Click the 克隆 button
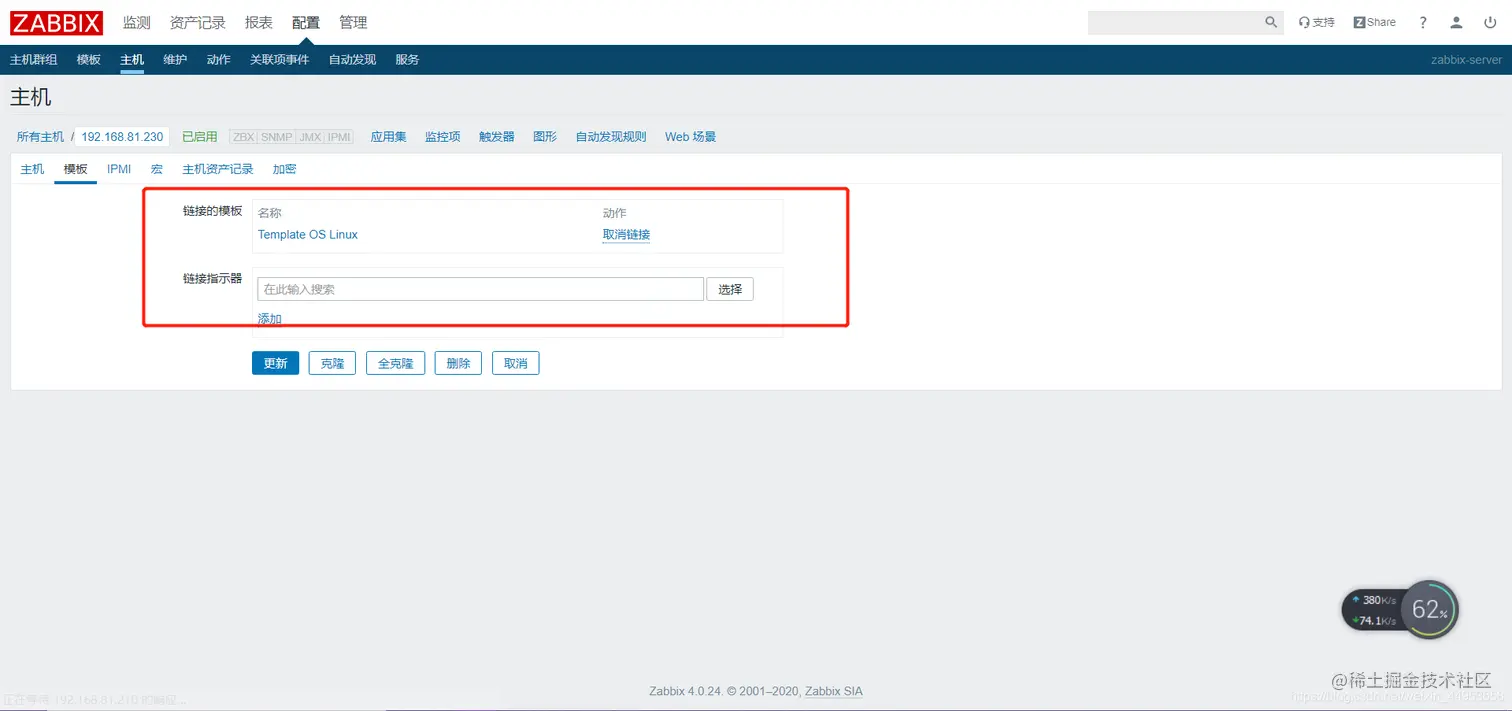The width and height of the screenshot is (1512, 711). pyautogui.click(x=332, y=363)
